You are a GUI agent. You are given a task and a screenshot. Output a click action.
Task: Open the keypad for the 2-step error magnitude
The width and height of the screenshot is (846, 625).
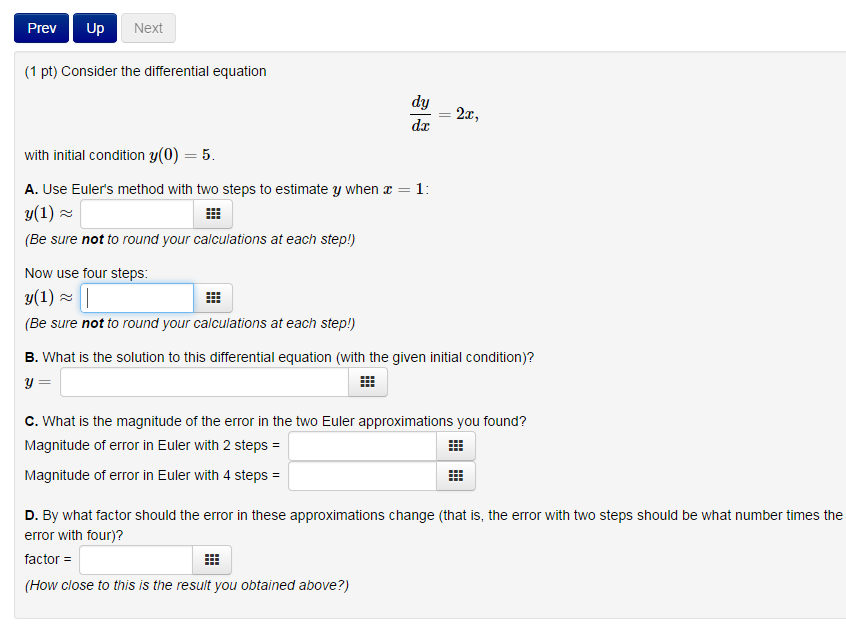click(x=456, y=446)
